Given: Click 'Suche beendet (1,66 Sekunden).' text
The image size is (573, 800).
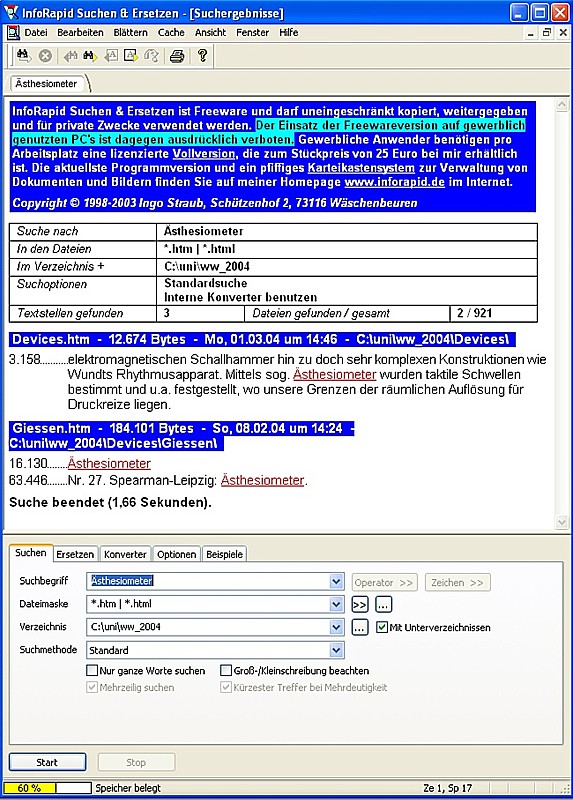Looking at the screenshot, I should pos(110,503).
